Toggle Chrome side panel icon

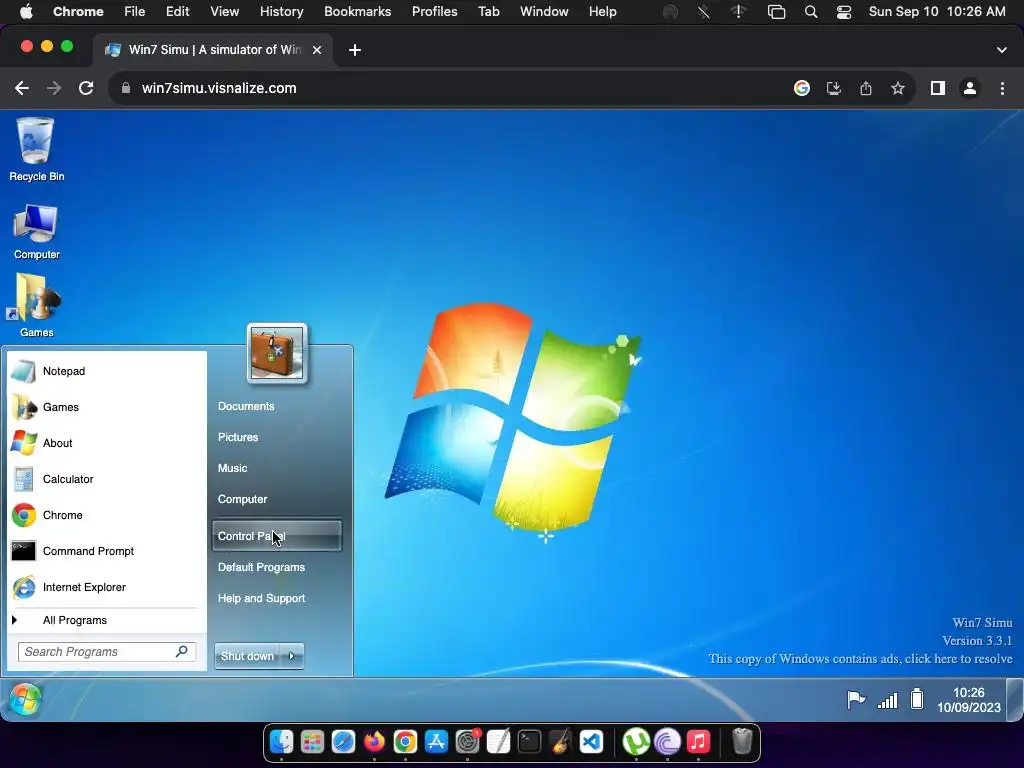(938, 88)
